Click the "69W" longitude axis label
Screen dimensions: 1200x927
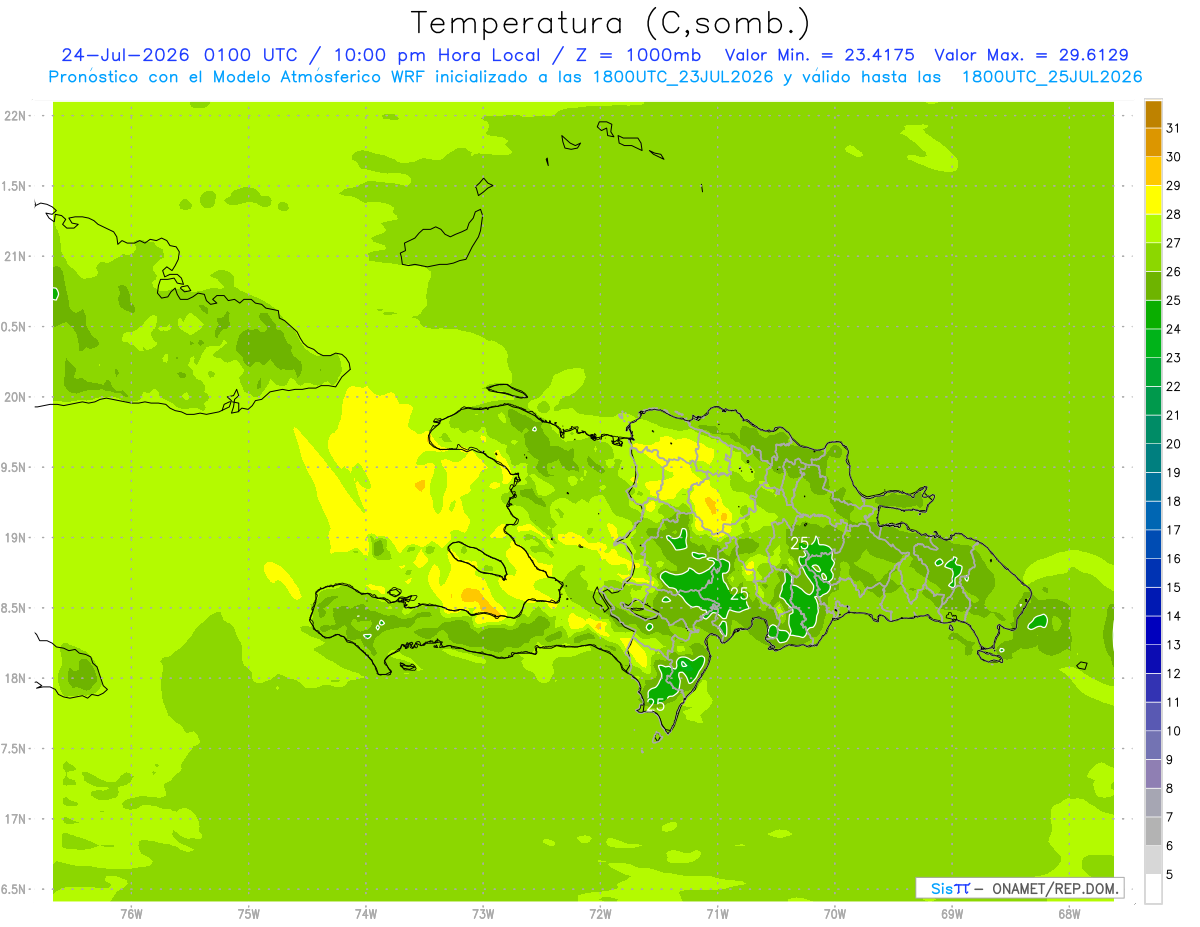tap(952, 914)
